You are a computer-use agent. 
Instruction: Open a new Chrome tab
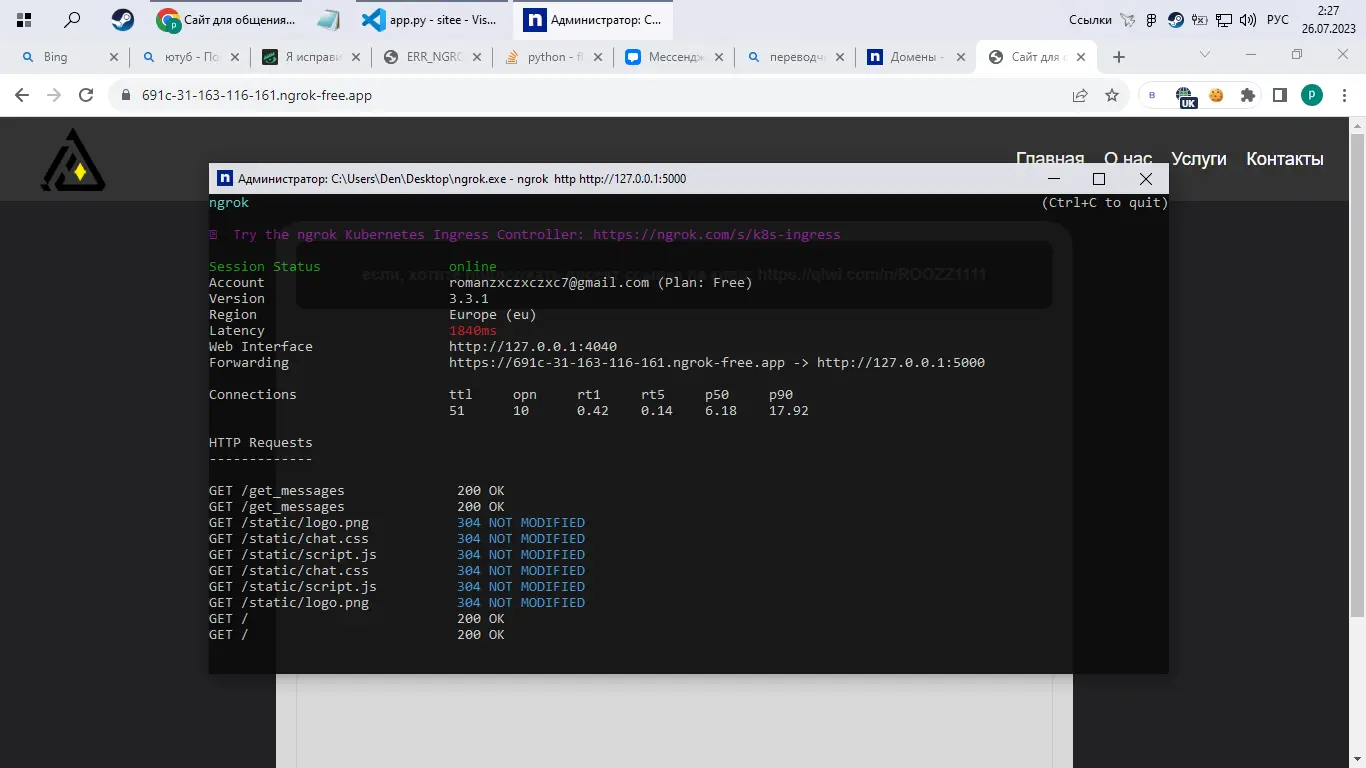click(x=1119, y=57)
